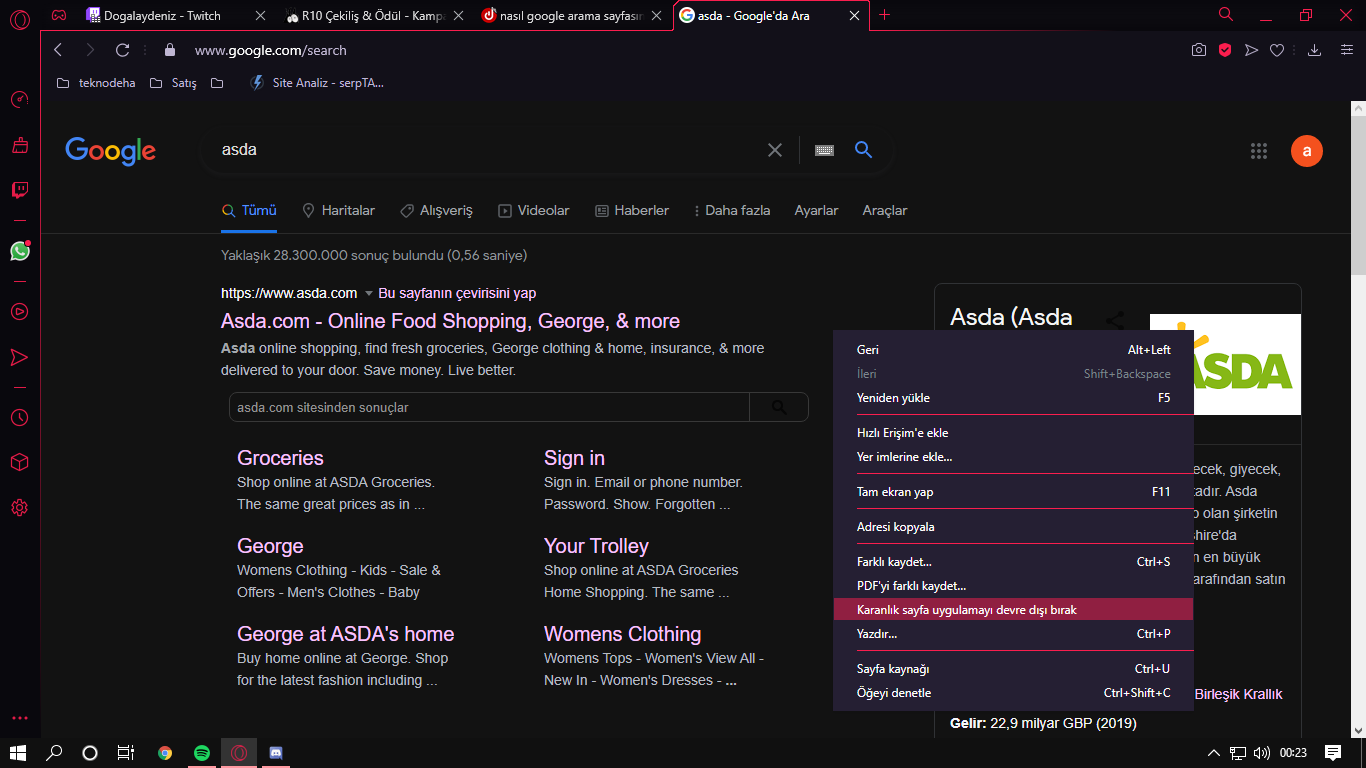
Task: Search in tabs magnifier icon
Action: pyautogui.click(x=1226, y=14)
